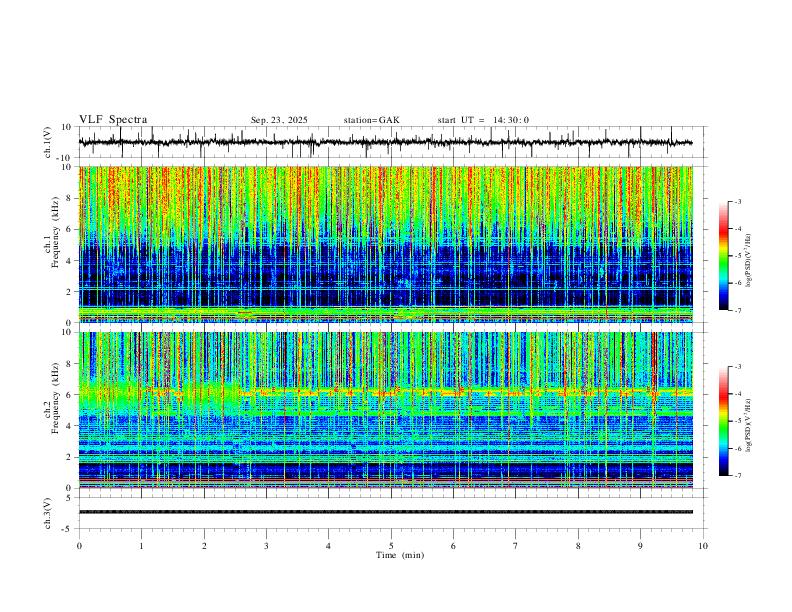This screenshot has width=792, height=612.
Task: Click inside the ch.2 spectrogram panel
Action: click(x=385, y=410)
